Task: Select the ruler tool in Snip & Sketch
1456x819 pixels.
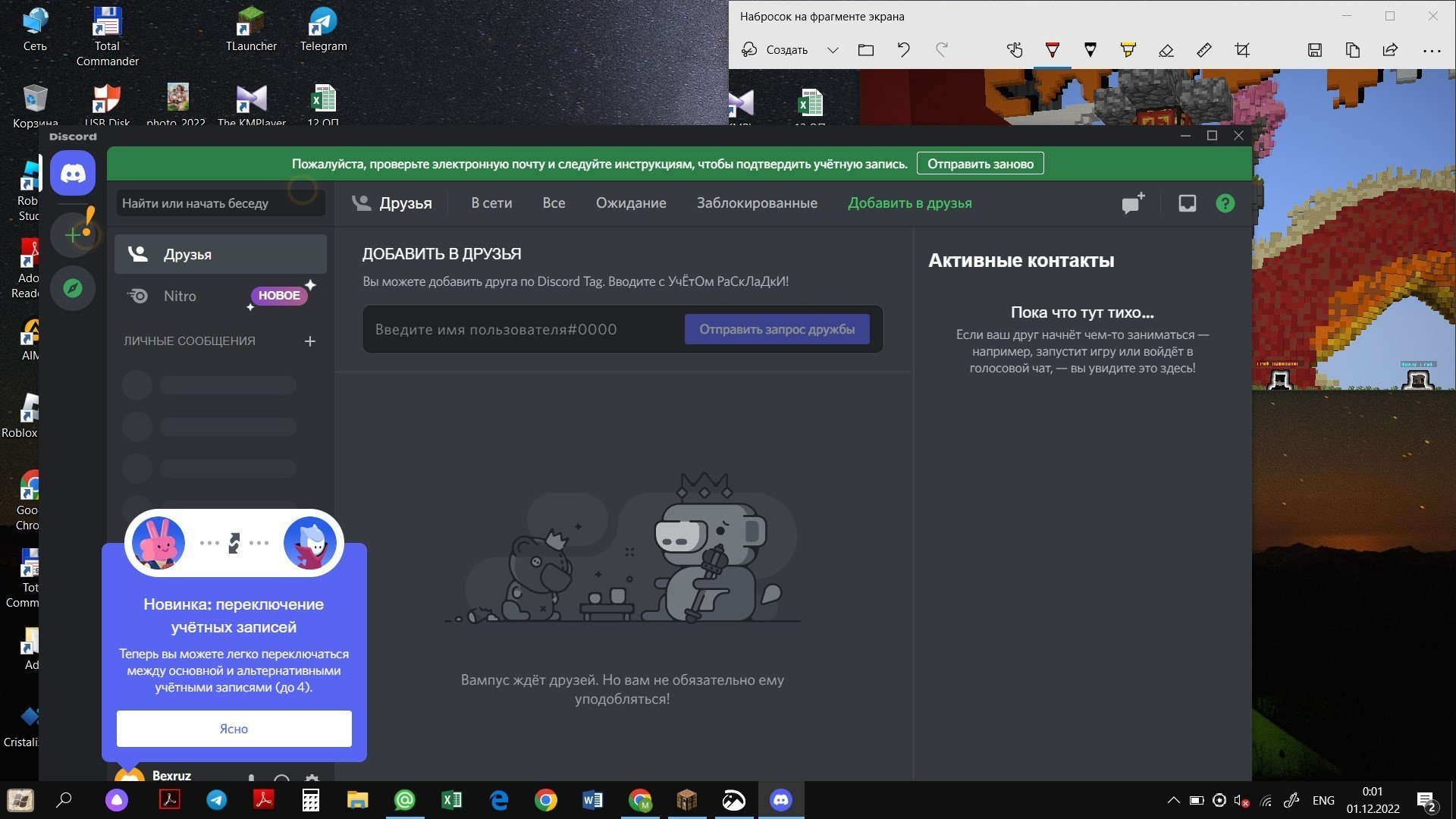Action: click(x=1204, y=50)
